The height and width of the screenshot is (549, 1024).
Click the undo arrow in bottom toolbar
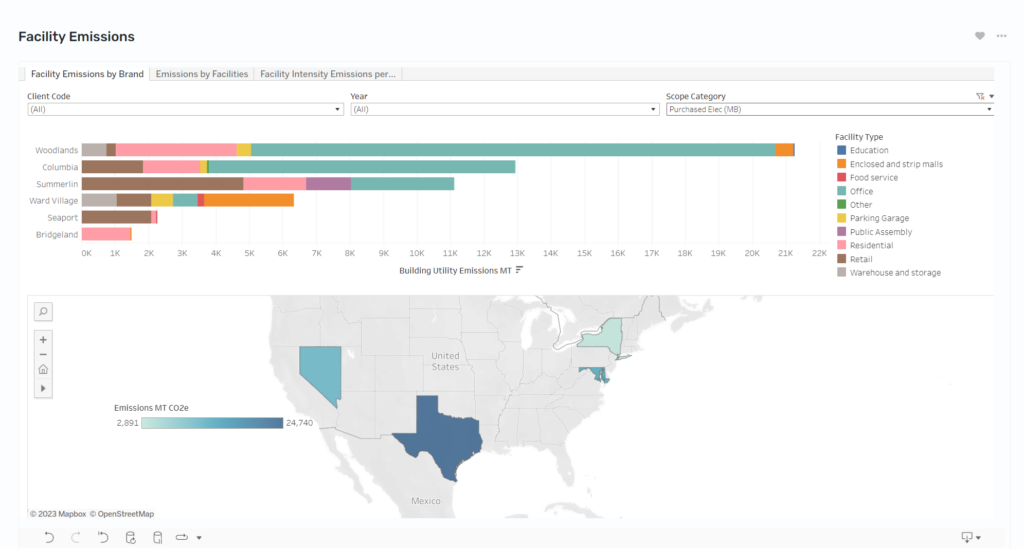pos(49,537)
